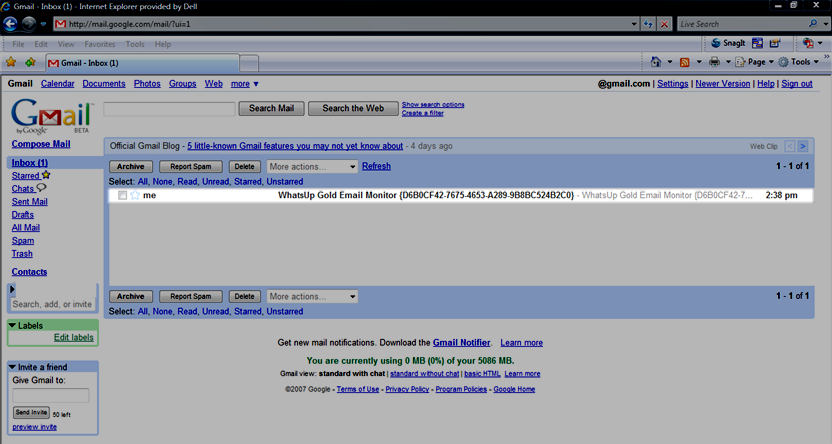Open a new blank browser tab
Viewport: 832px width, 444px height.
249,63
